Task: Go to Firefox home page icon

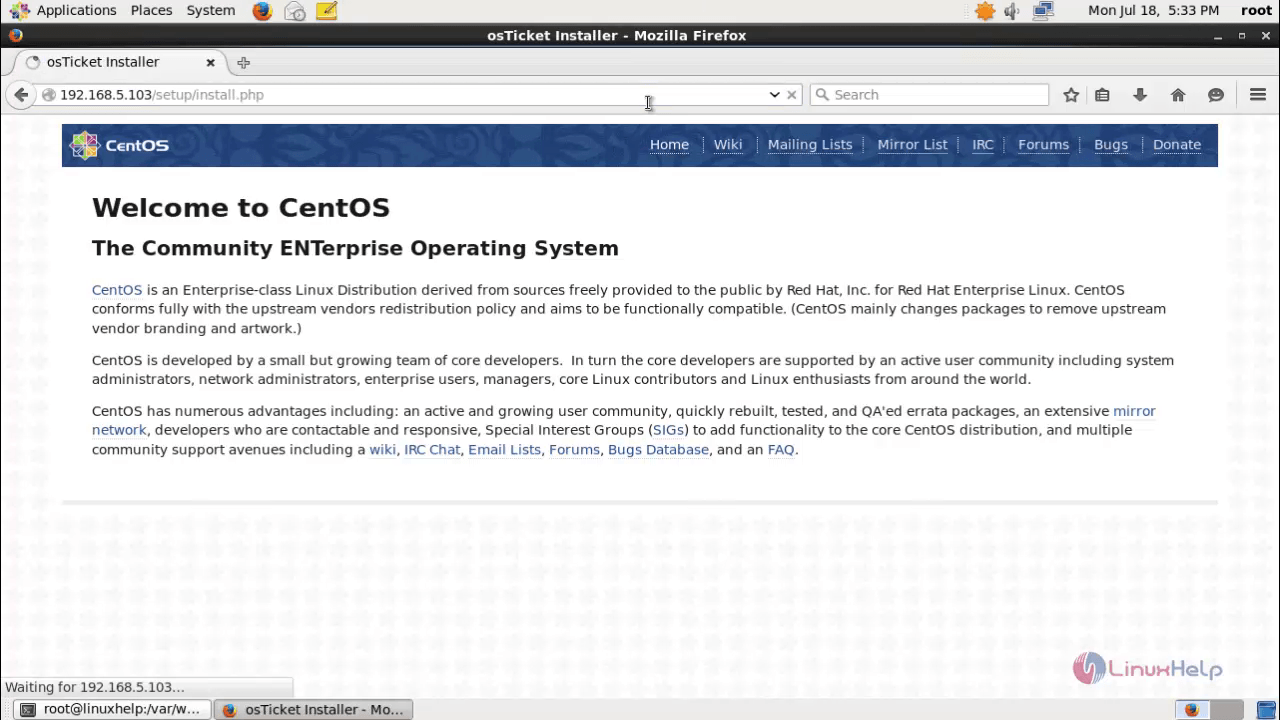Action: coord(1178,95)
